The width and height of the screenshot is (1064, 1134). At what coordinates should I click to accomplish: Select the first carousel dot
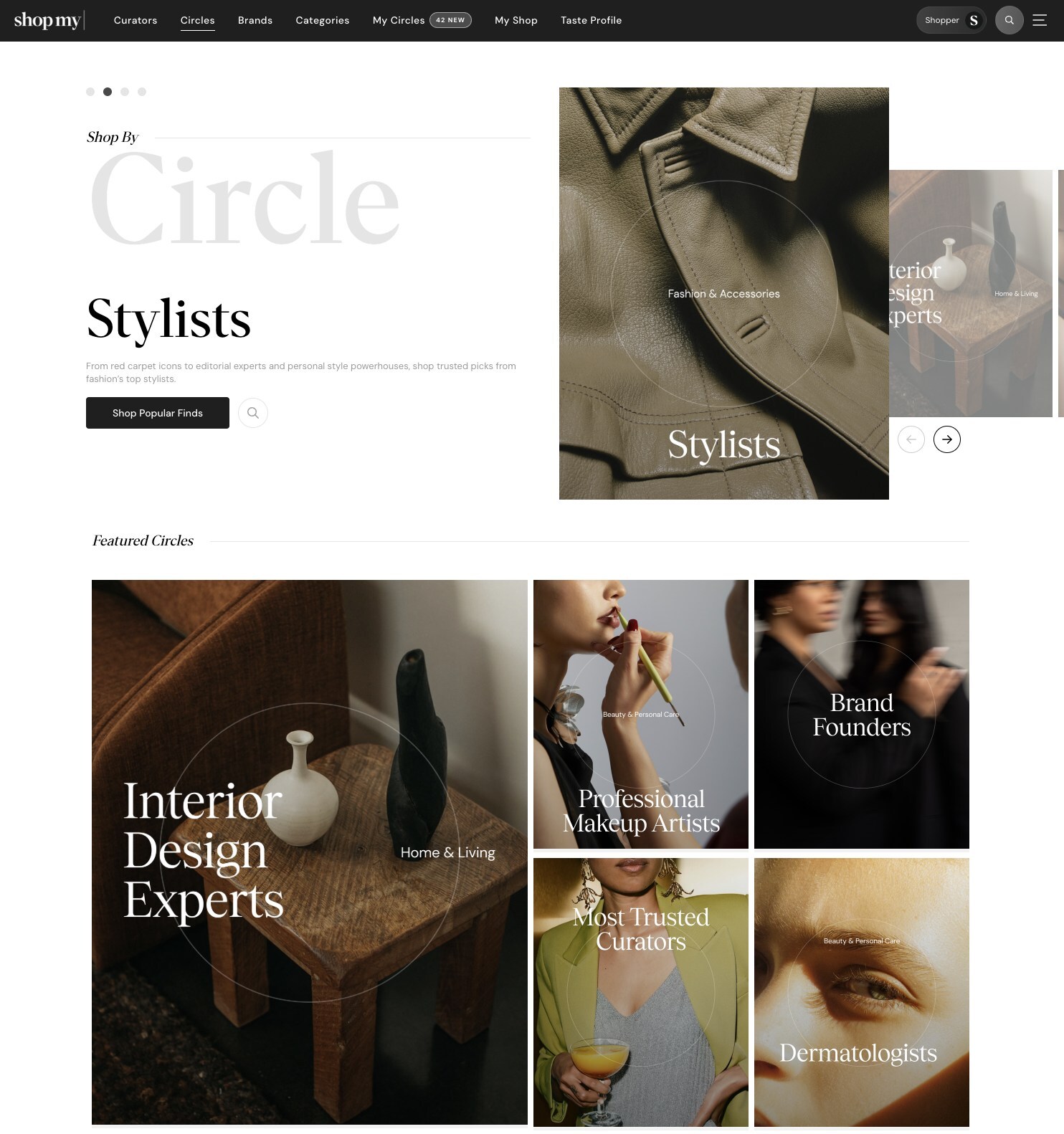tap(90, 92)
